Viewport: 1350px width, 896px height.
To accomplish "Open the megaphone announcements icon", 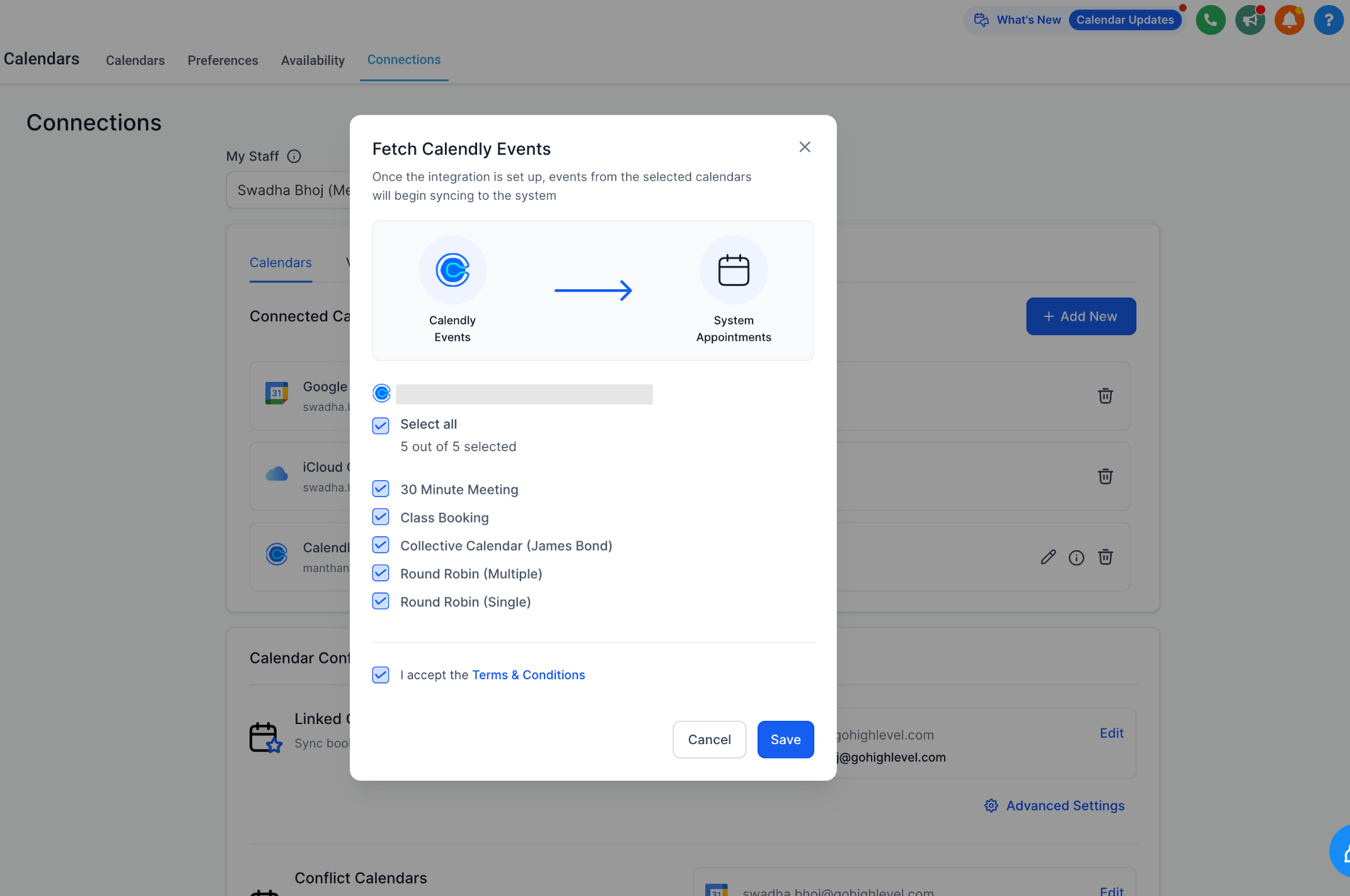I will 1250,20.
